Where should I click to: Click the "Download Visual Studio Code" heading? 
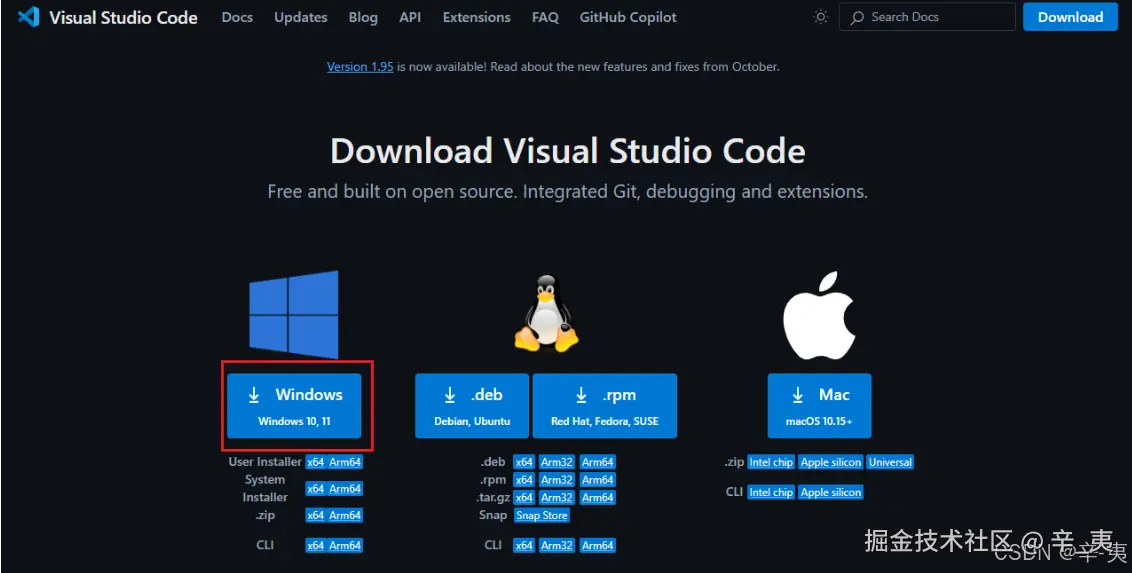tap(567, 152)
